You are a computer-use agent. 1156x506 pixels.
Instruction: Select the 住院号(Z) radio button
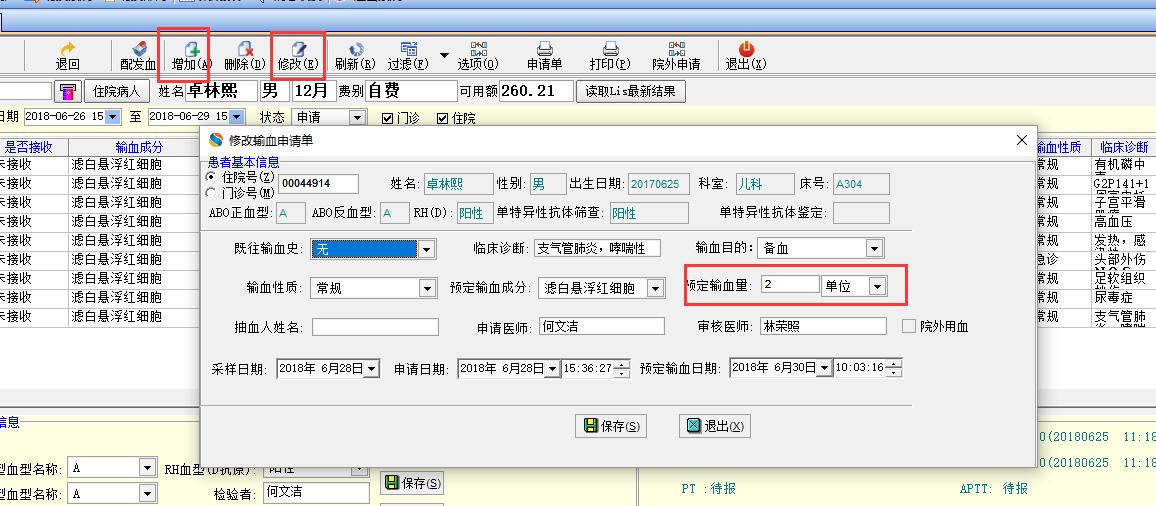pyautogui.click(x=212, y=178)
